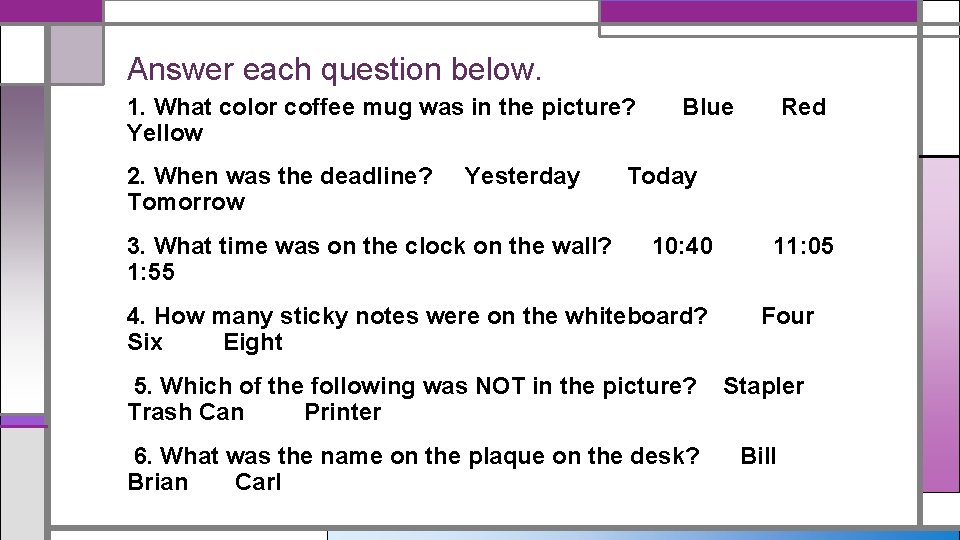Choose Brian as the desk plaque name

(157, 482)
